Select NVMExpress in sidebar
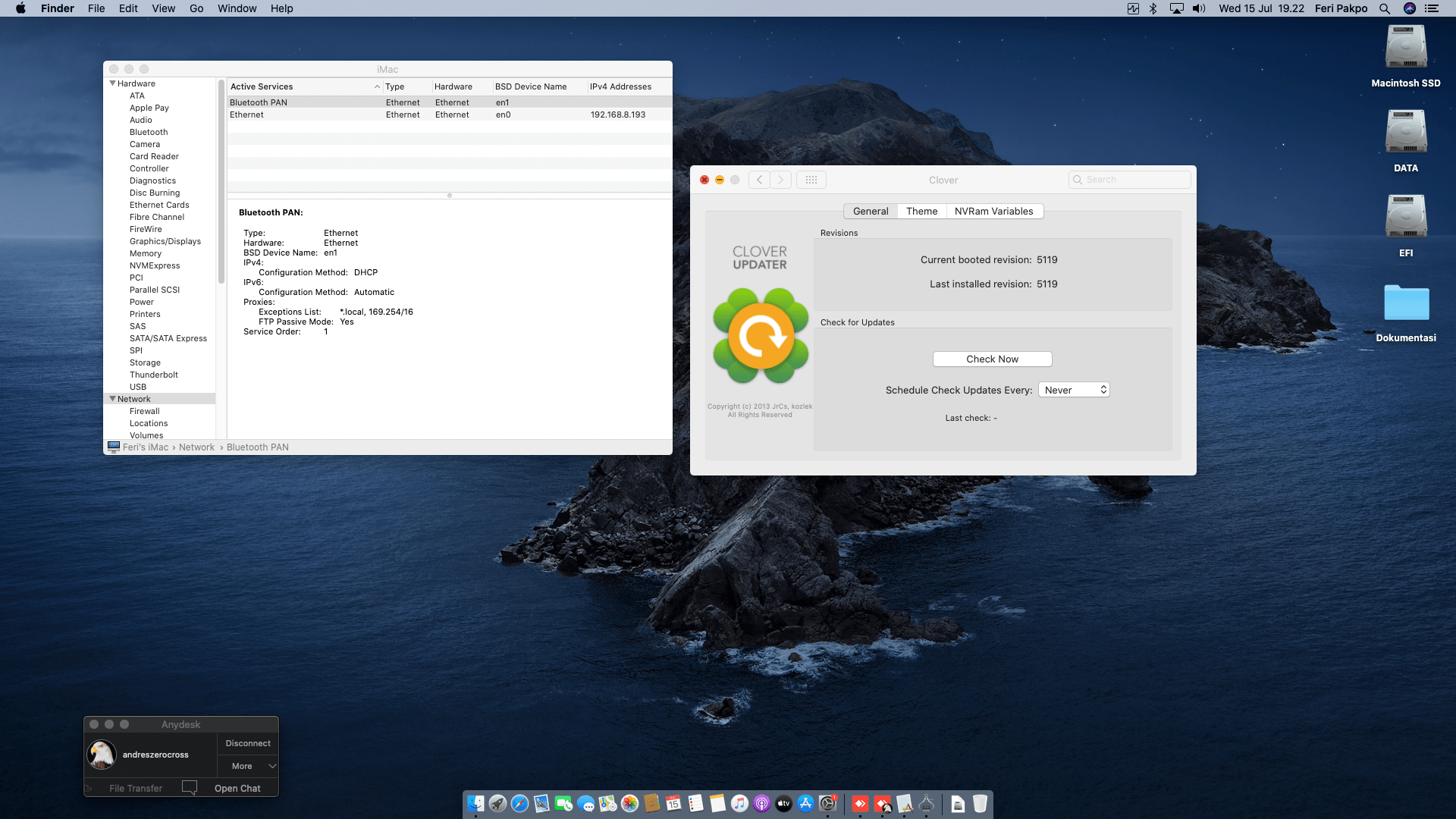 (x=155, y=265)
